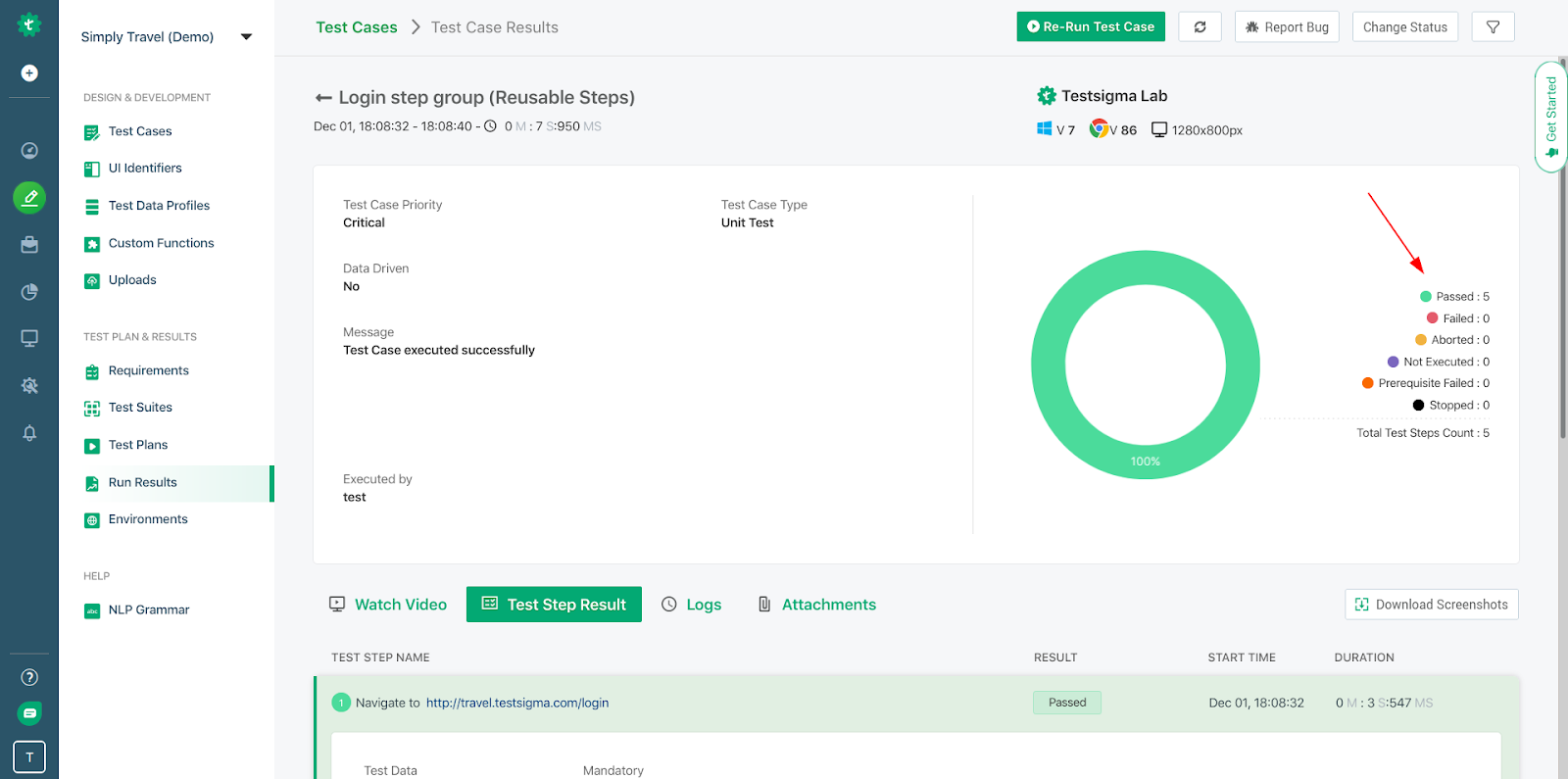Open Requirements in sidebar
This screenshot has width=1568, height=779.
148,370
